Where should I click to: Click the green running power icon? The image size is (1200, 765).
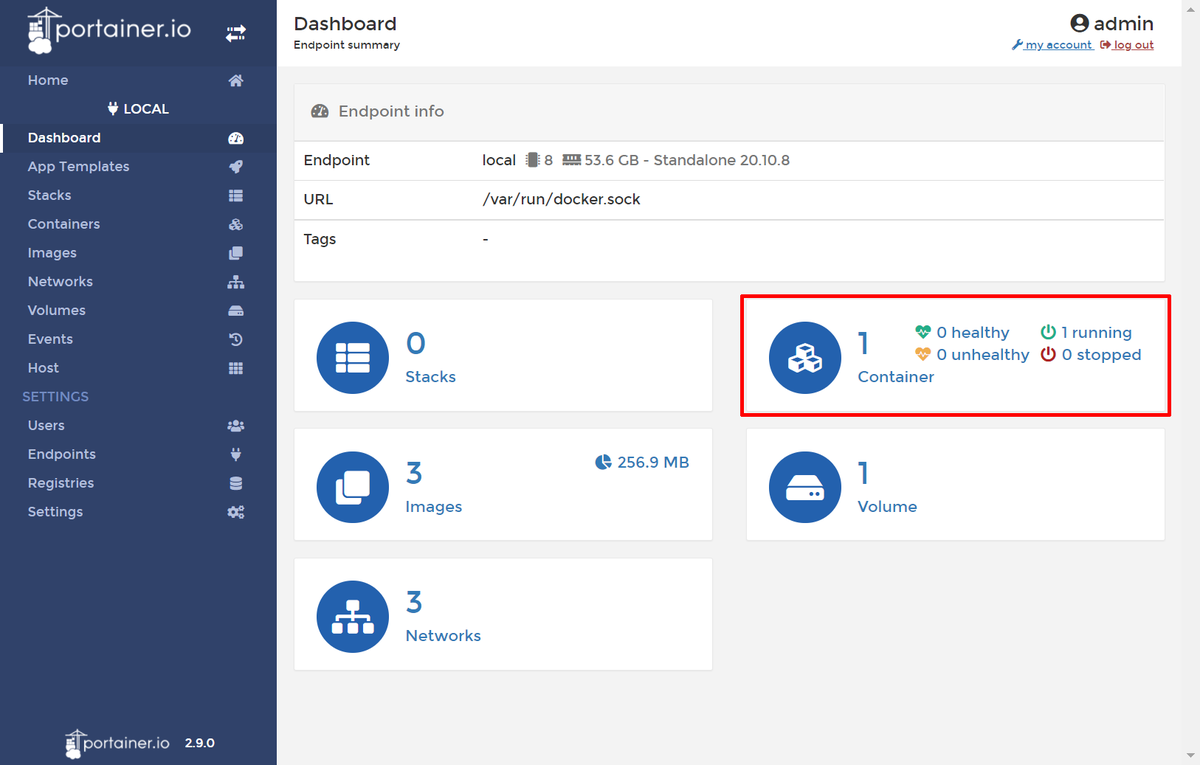(x=1048, y=332)
